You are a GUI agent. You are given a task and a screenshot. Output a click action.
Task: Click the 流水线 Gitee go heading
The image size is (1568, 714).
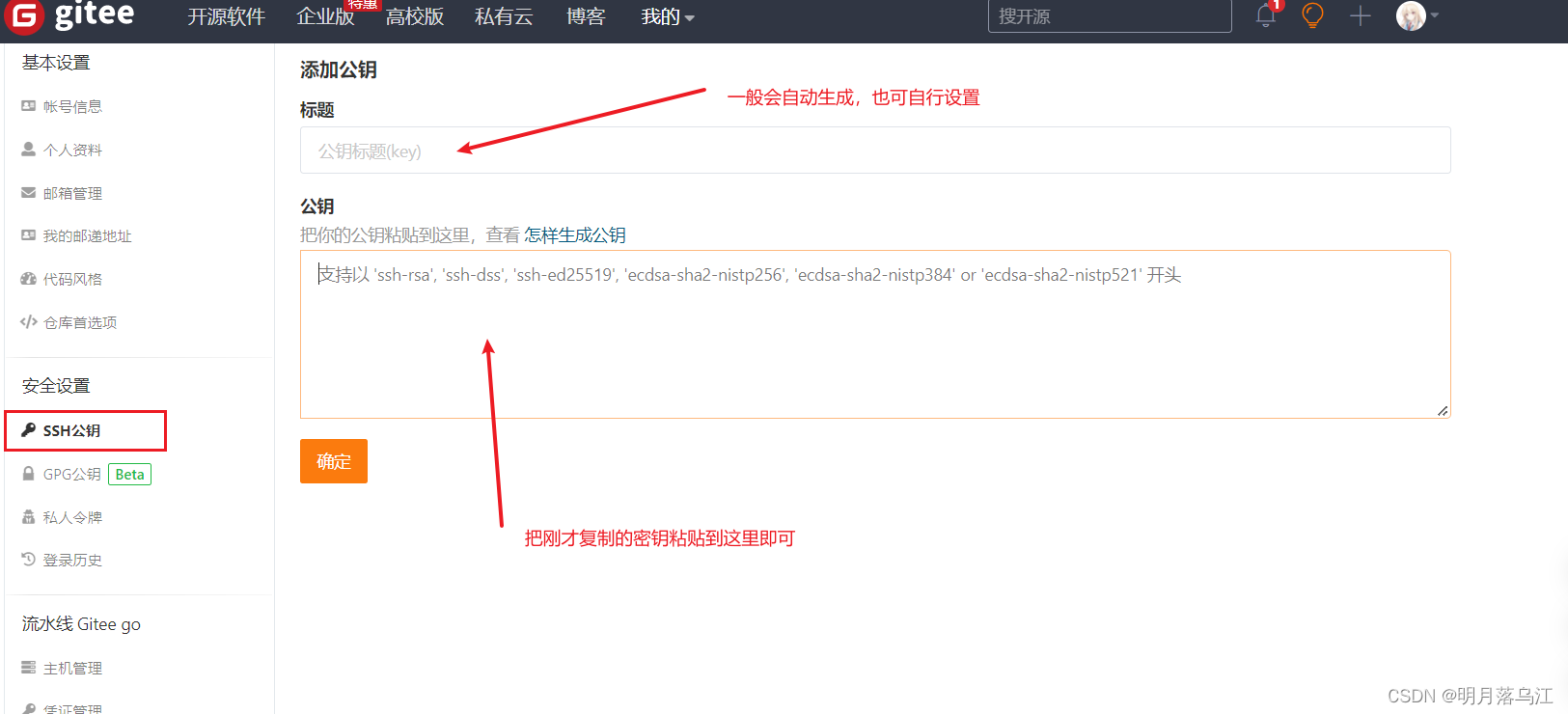pos(81,624)
